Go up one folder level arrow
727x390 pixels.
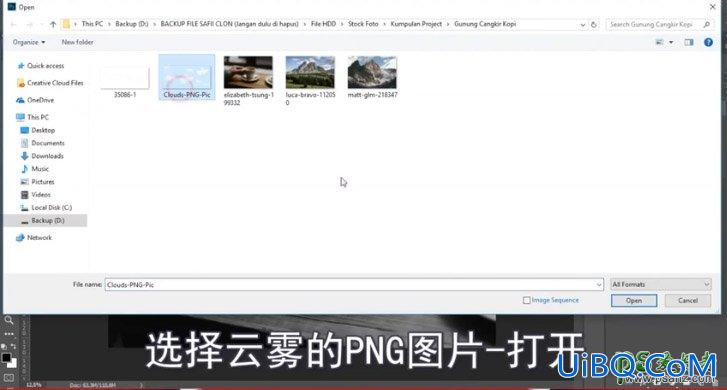pyautogui.click(x=53, y=24)
